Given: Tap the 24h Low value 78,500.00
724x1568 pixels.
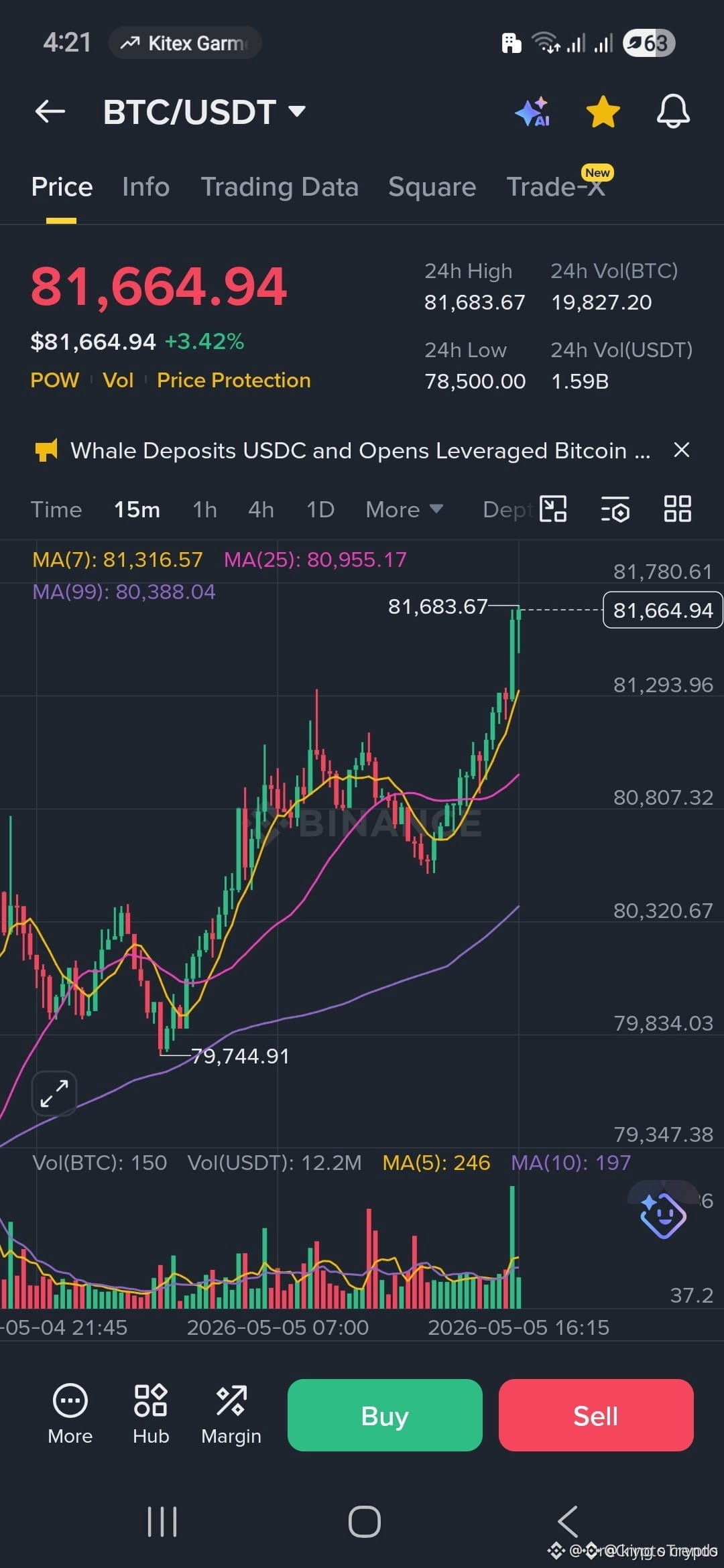Looking at the screenshot, I should pos(475,381).
